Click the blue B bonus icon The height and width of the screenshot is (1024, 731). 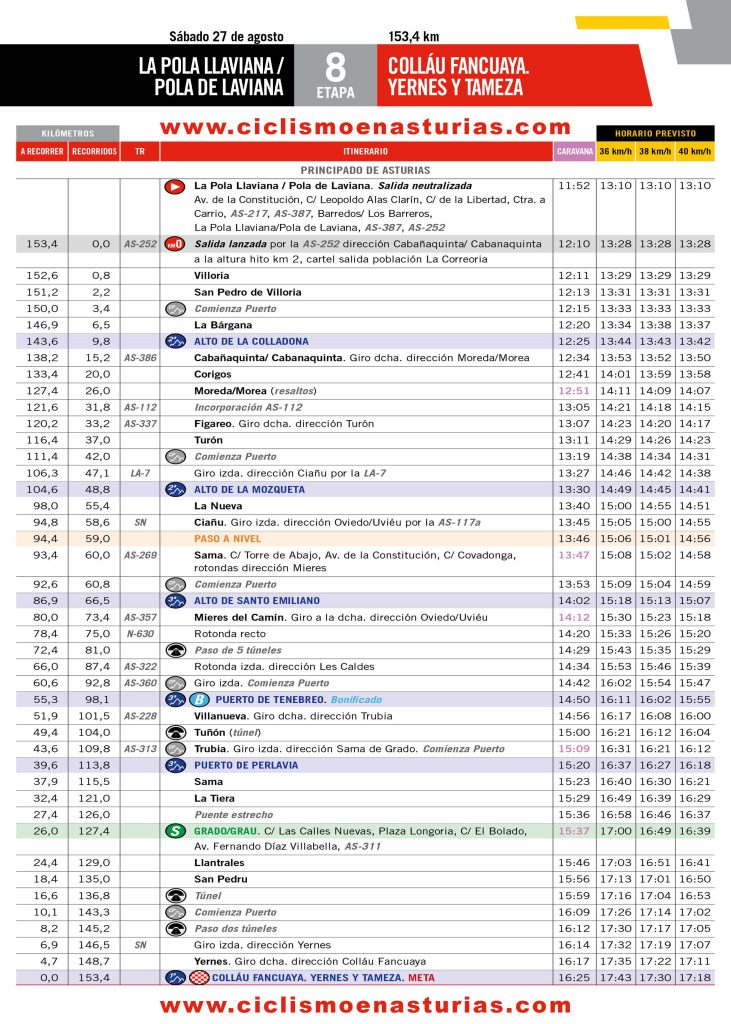click(198, 699)
